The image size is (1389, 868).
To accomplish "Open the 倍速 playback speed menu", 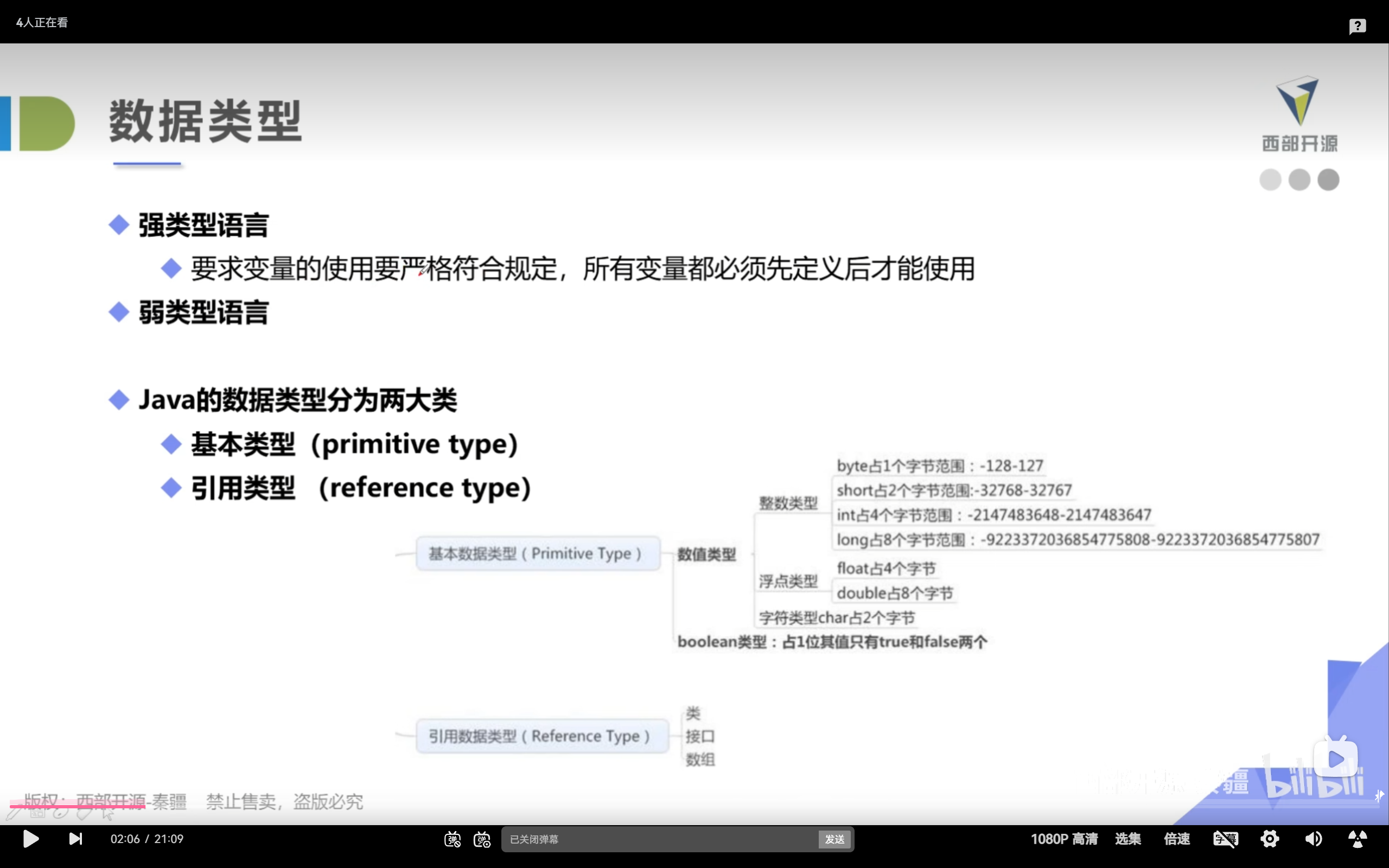I will click(1177, 839).
